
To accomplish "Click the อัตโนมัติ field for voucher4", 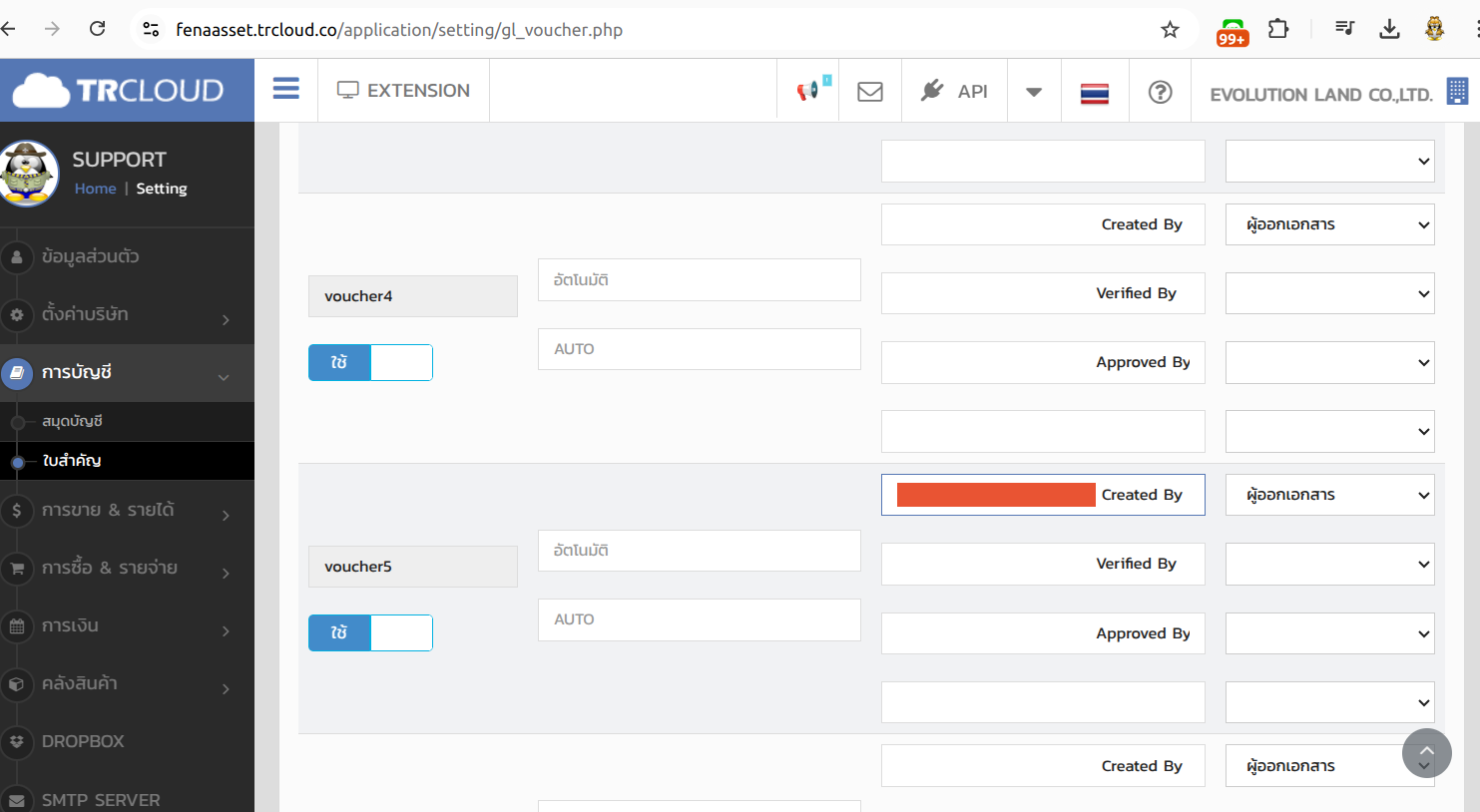I will pyautogui.click(x=700, y=280).
